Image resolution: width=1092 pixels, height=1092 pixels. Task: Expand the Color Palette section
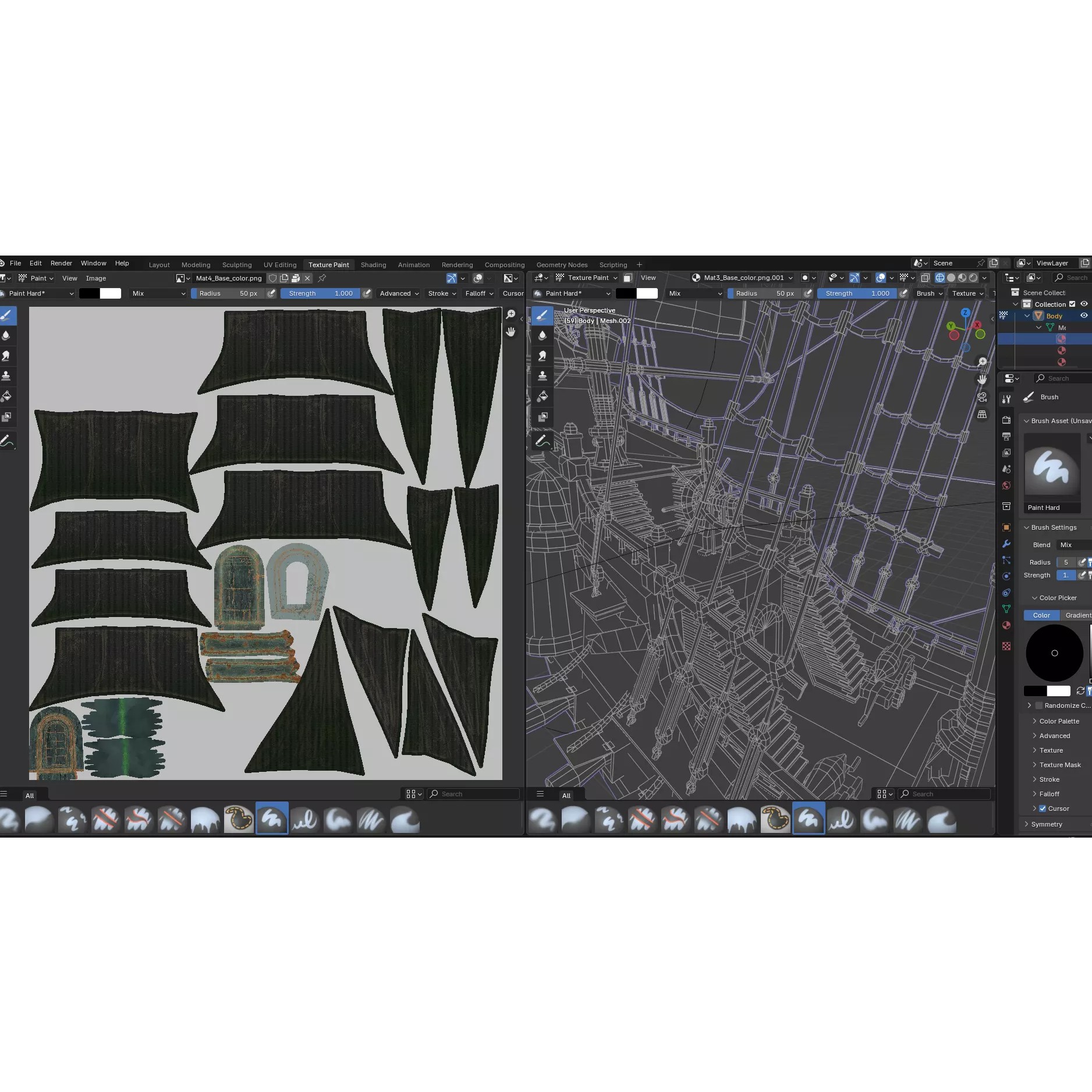pyautogui.click(x=1059, y=721)
